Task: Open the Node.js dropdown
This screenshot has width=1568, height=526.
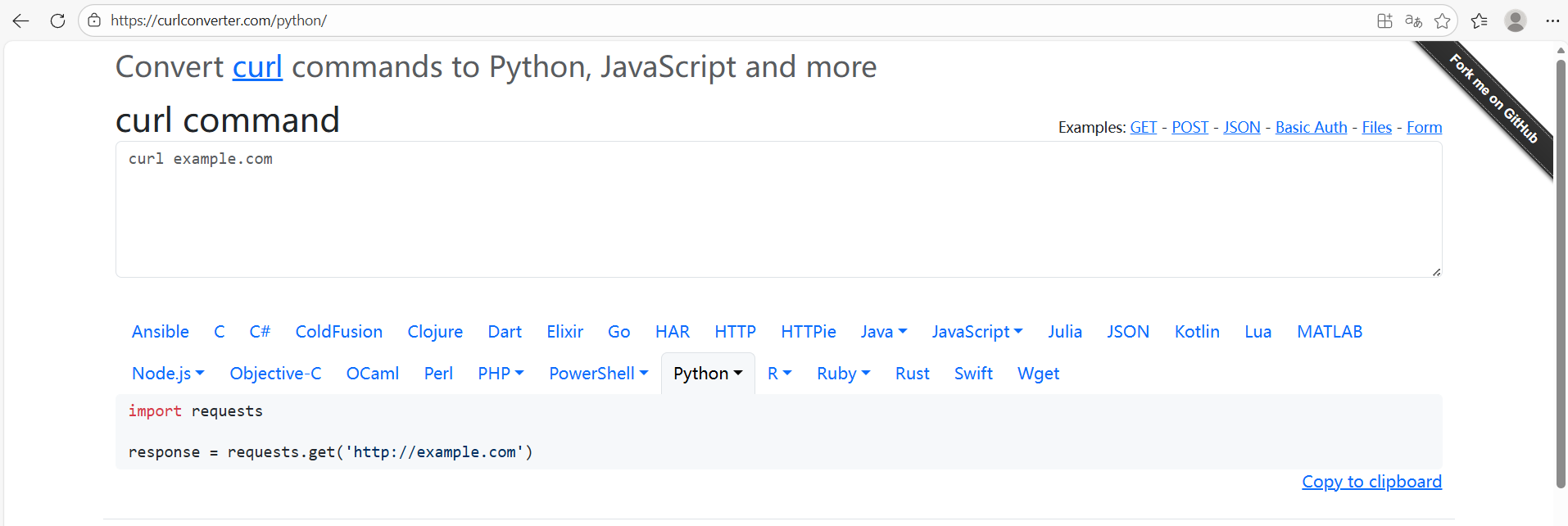Action: (168, 374)
